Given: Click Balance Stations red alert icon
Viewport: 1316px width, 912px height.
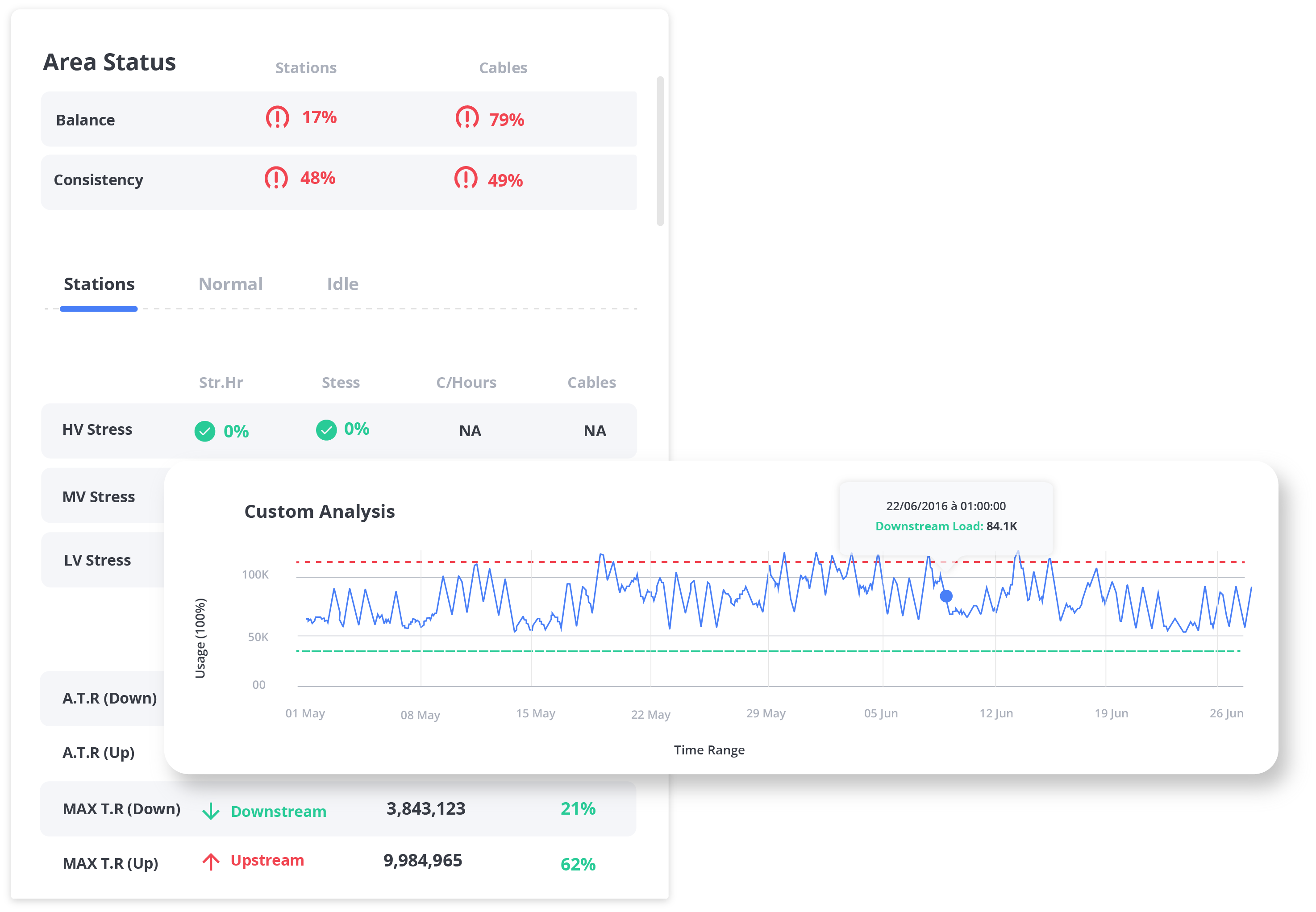Looking at the screenshot, I should 277,118.
